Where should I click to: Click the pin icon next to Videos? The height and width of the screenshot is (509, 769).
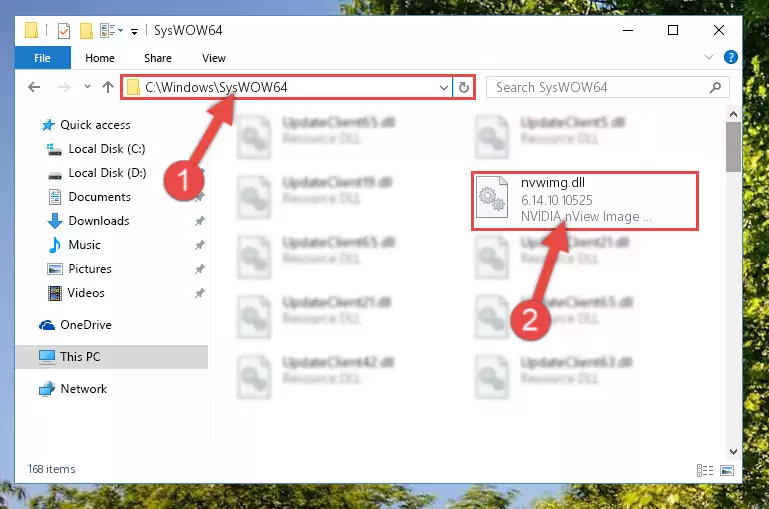(200, 293)
